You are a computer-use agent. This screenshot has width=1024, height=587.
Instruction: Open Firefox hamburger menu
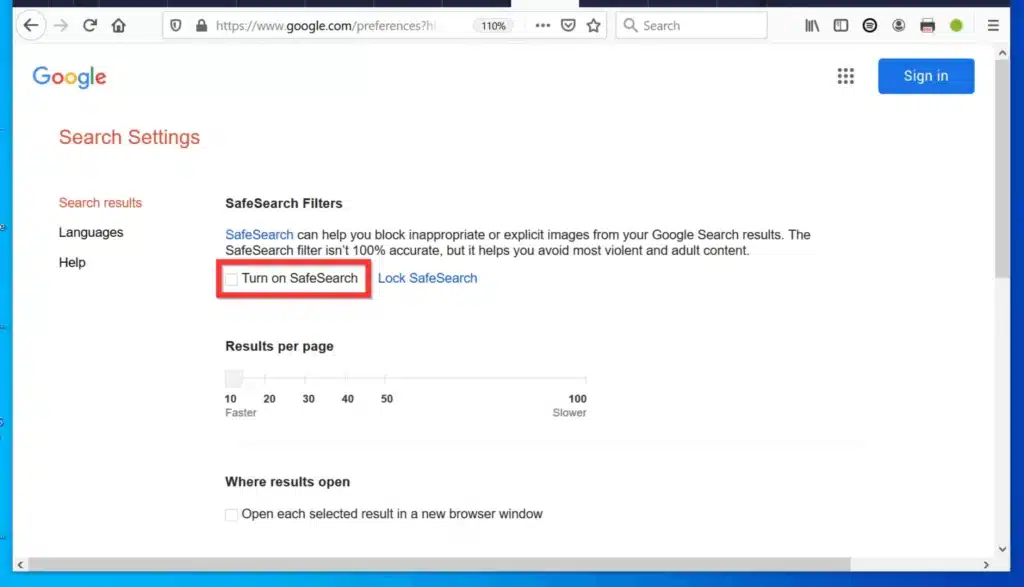point(993,25)
